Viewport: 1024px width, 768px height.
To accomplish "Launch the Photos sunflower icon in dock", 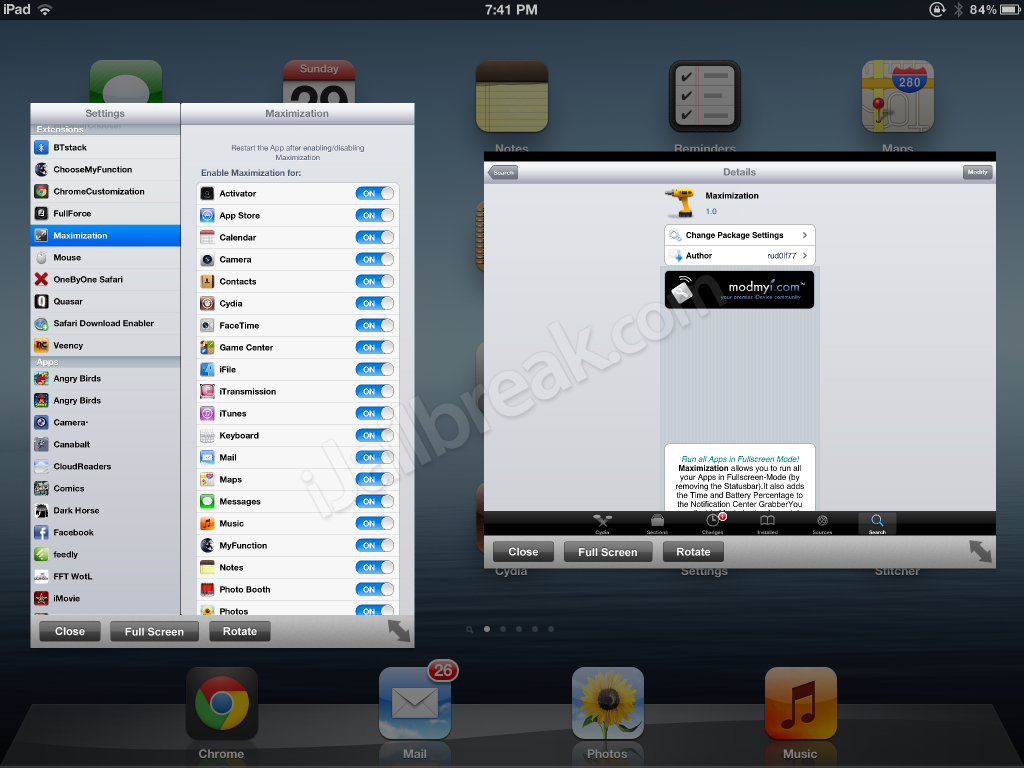I will 607,703.
